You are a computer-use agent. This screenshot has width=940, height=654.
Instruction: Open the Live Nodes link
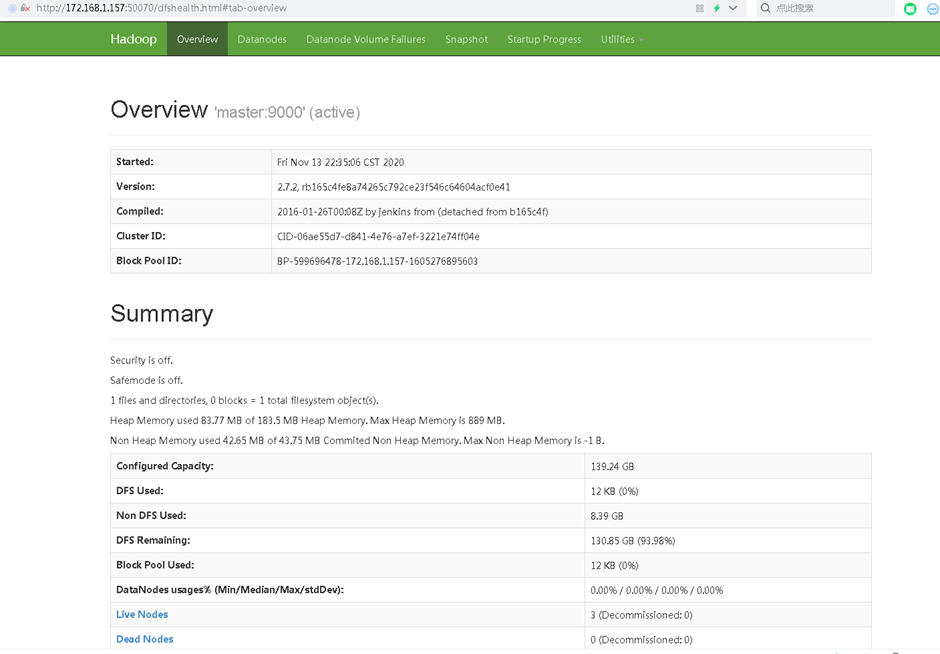[142, 614]
